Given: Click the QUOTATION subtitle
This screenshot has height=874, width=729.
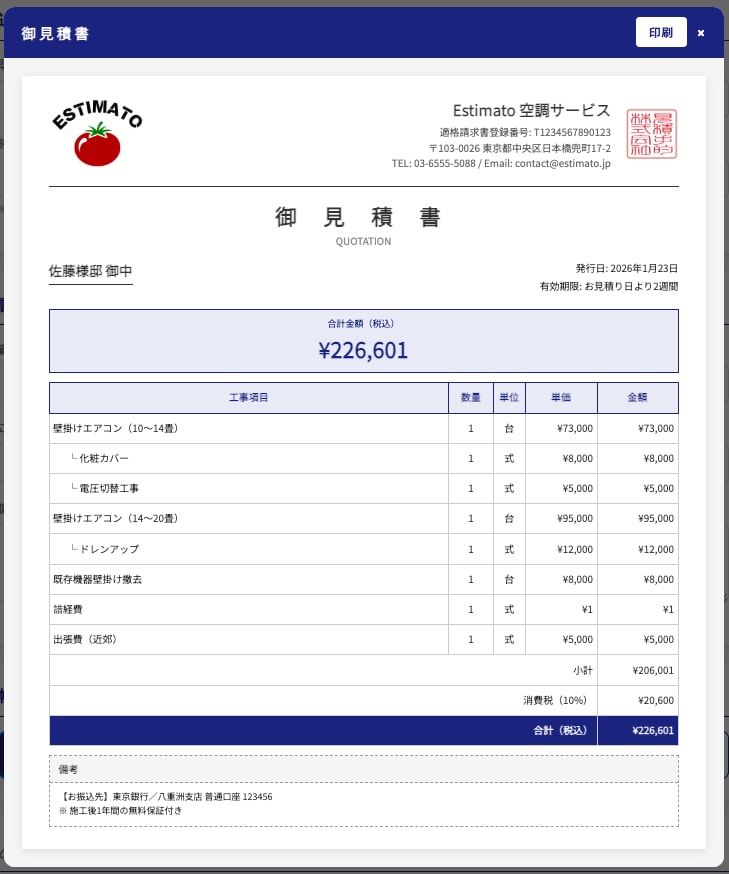Looking at the screenshot, I should pyautogui.click(x=363, y=241).
